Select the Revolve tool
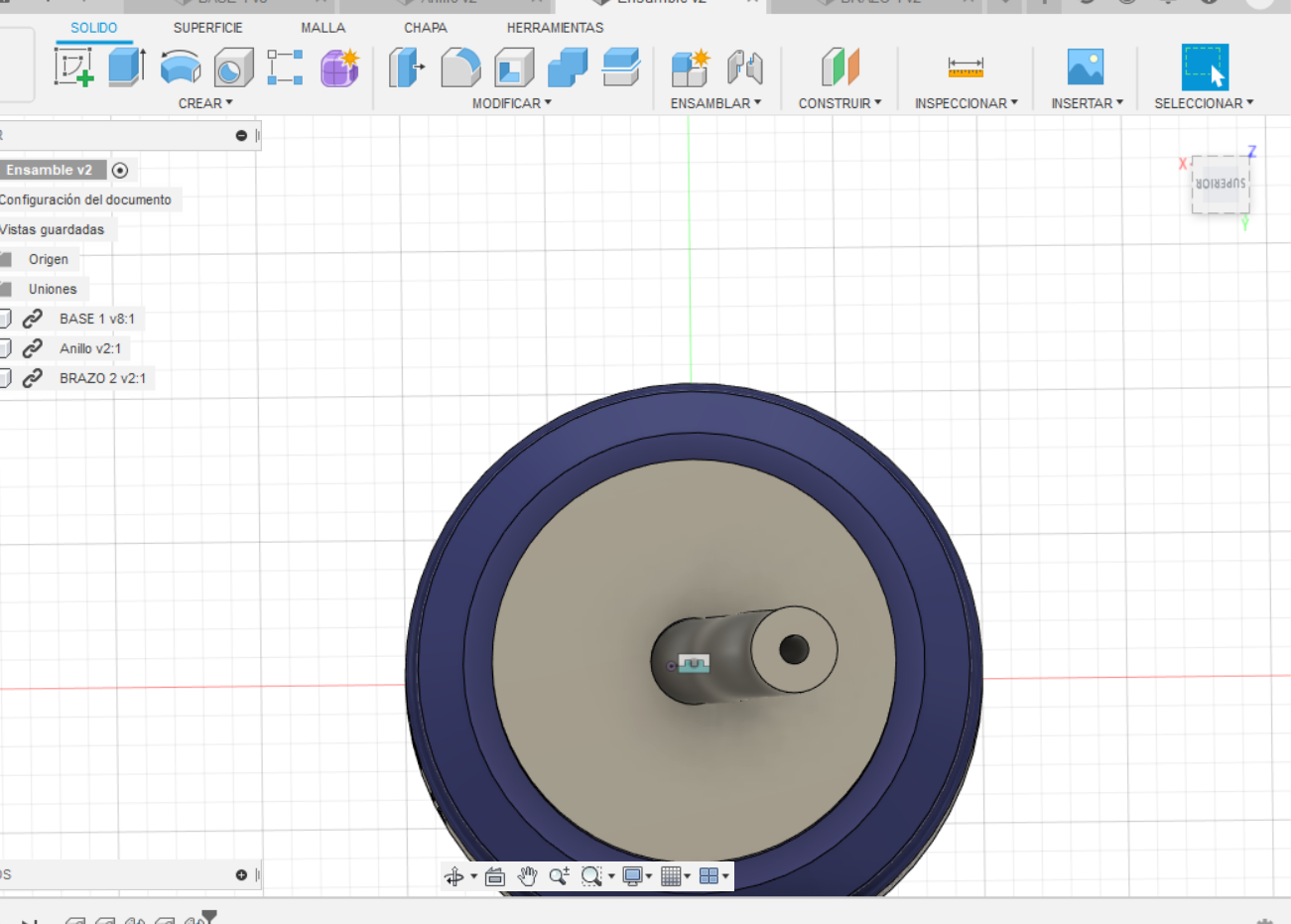Viewport: 1291px width, 924px height. tap(181, 67)
